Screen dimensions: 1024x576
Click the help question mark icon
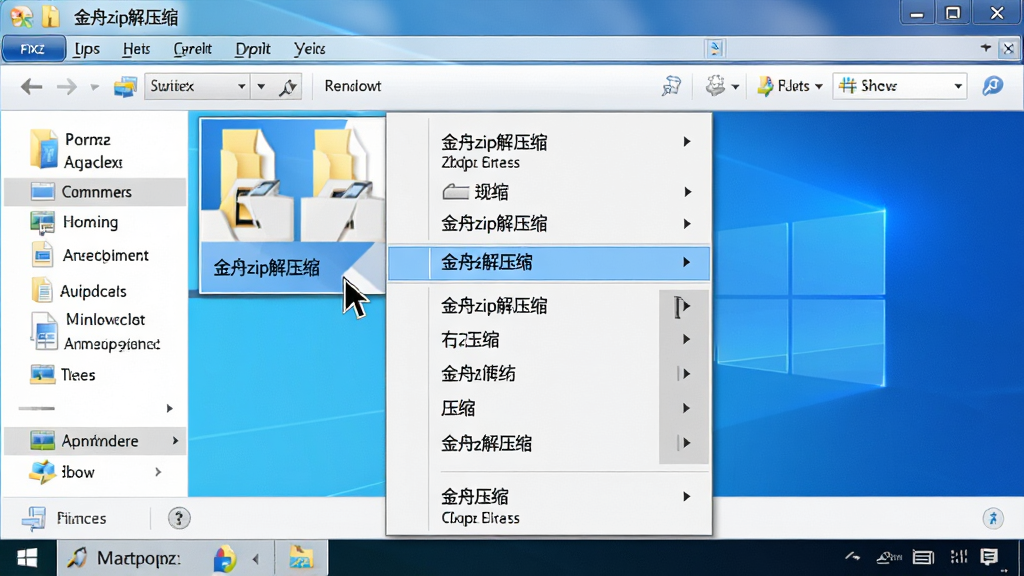pos(178,519)
